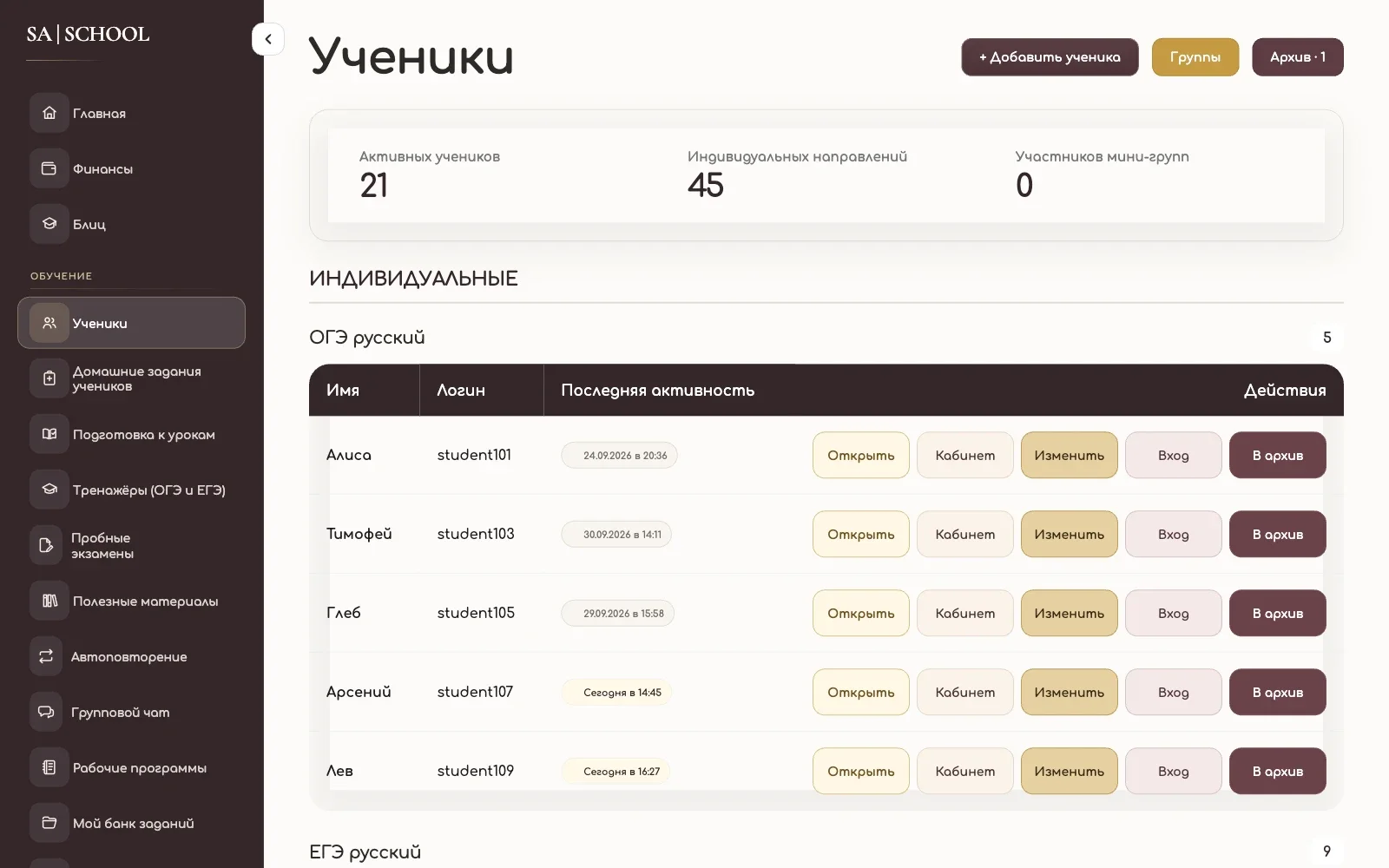Click the Пробные экзамены document icon

pyautogui.click(x=47, y=545)
